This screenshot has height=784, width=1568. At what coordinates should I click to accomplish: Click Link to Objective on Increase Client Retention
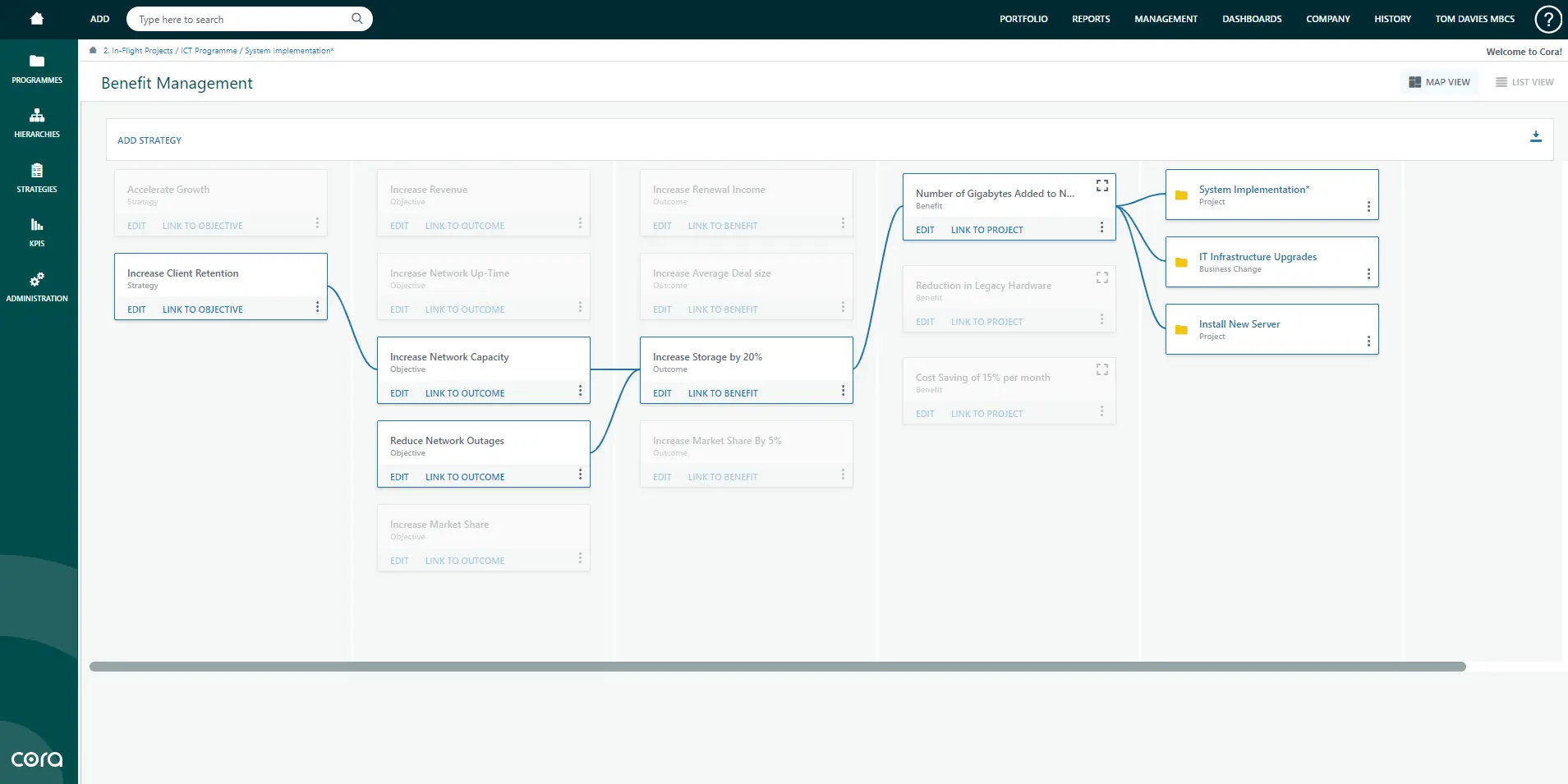tap(203, 309)
